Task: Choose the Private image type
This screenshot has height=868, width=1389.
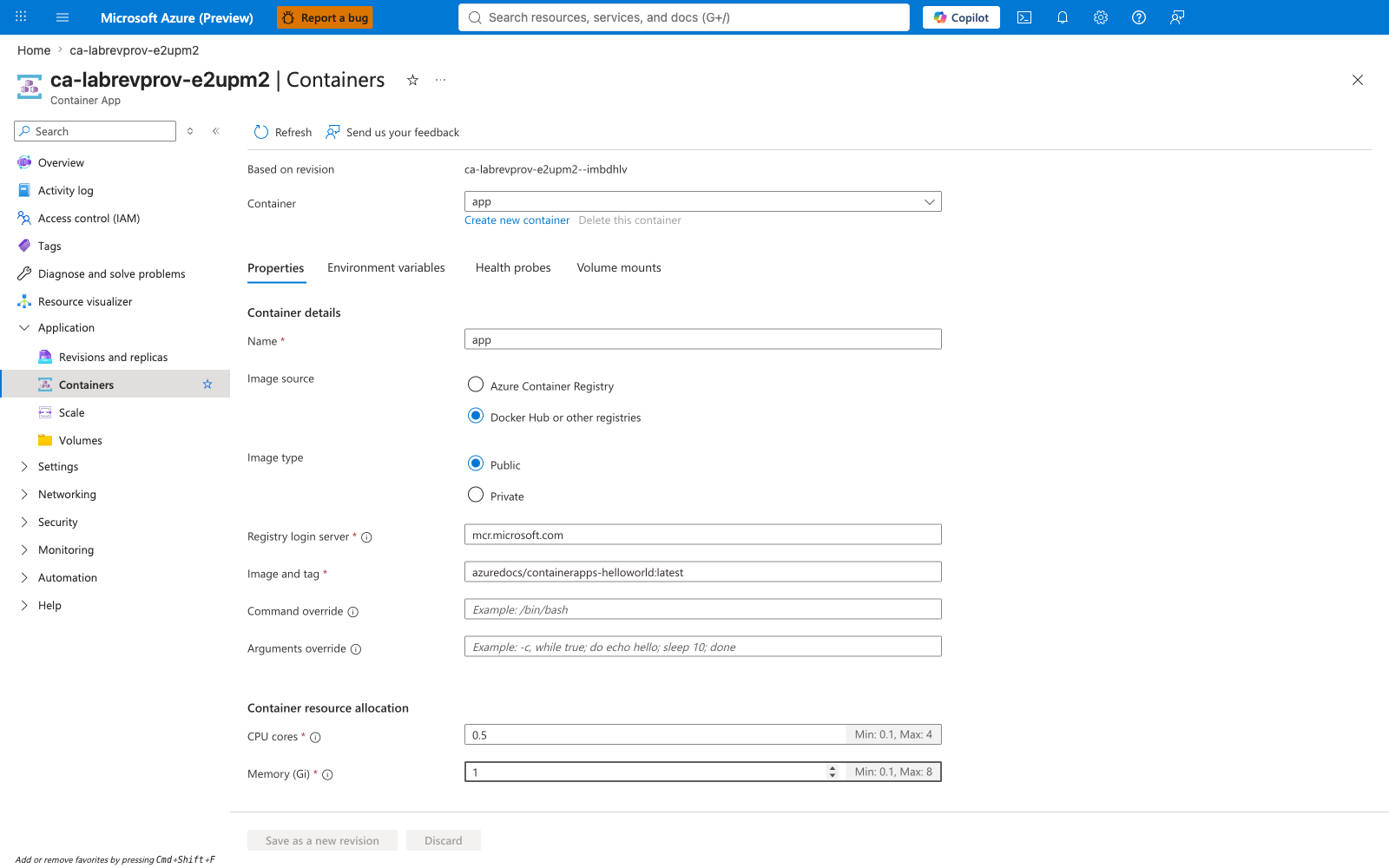Action: pyautogui.click(x=476, y=495)
